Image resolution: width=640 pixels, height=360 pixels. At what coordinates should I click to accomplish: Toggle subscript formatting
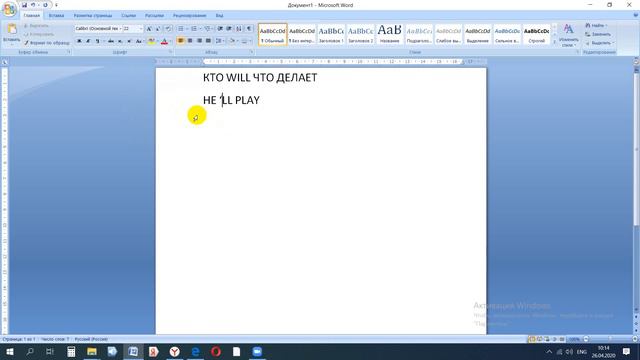[x=120, y=41]
